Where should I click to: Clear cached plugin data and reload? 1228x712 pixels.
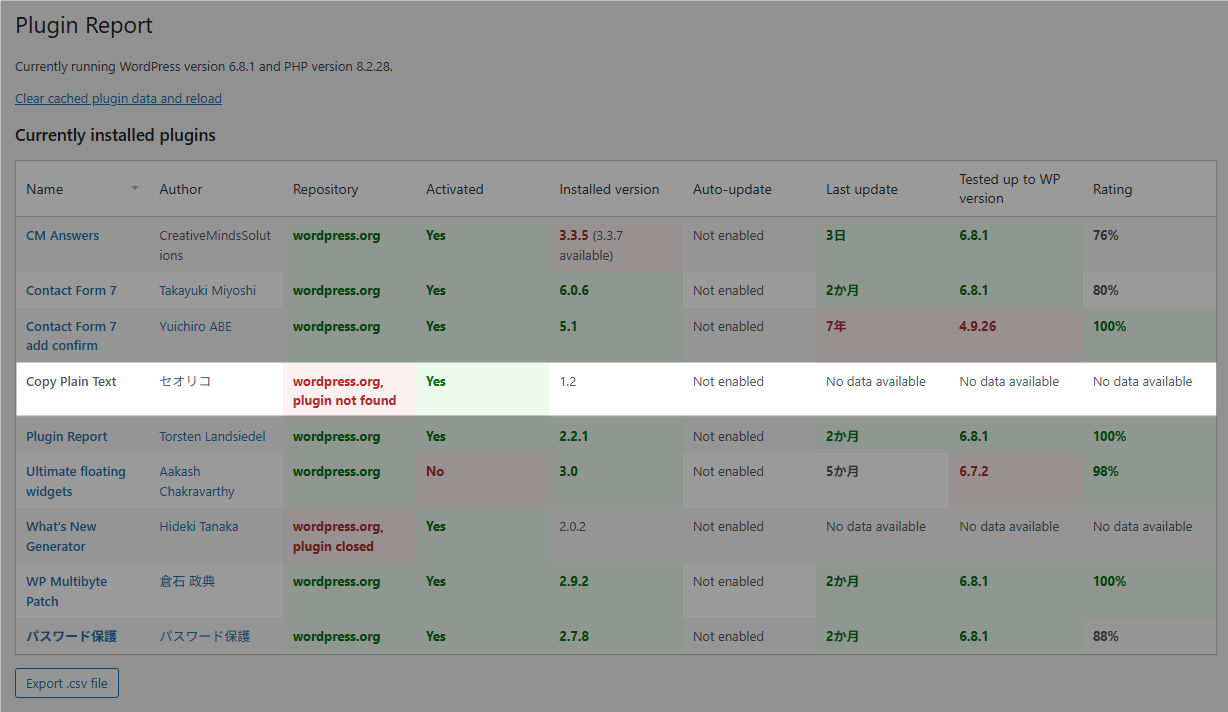118,98
